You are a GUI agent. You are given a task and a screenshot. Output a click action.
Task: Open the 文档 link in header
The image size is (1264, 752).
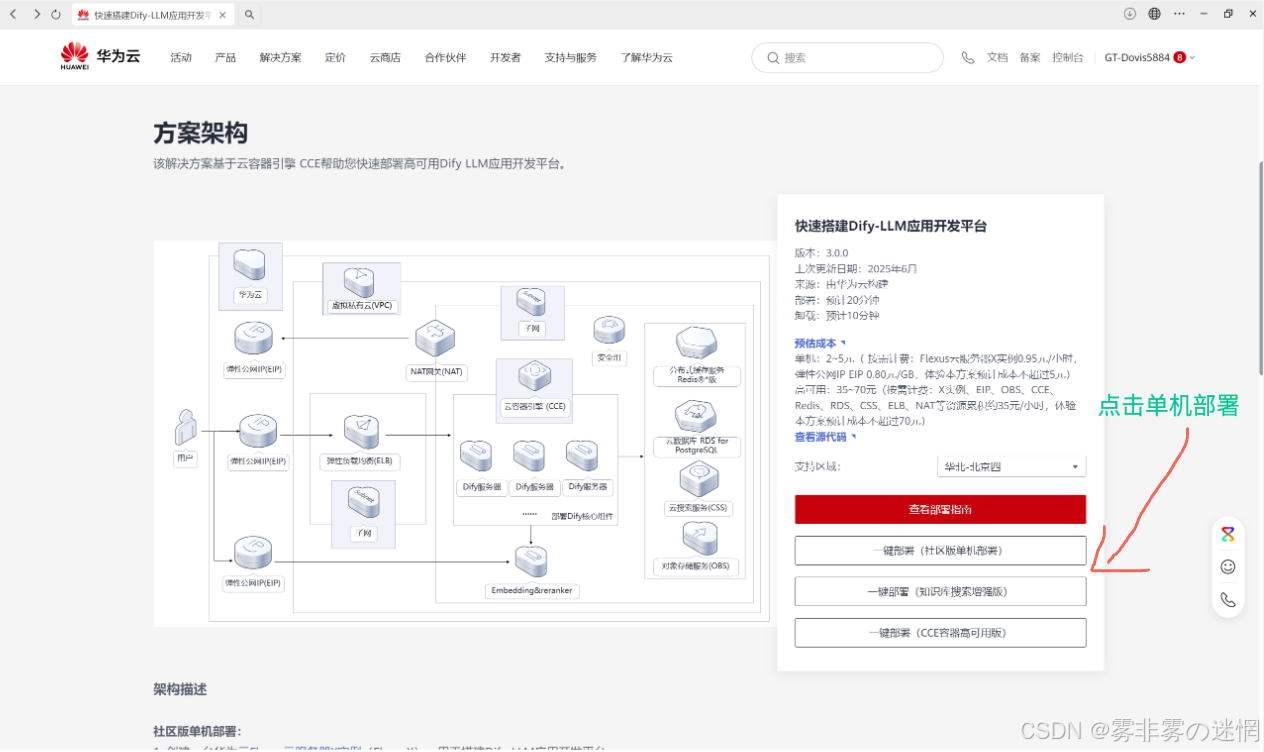[997, 58]
